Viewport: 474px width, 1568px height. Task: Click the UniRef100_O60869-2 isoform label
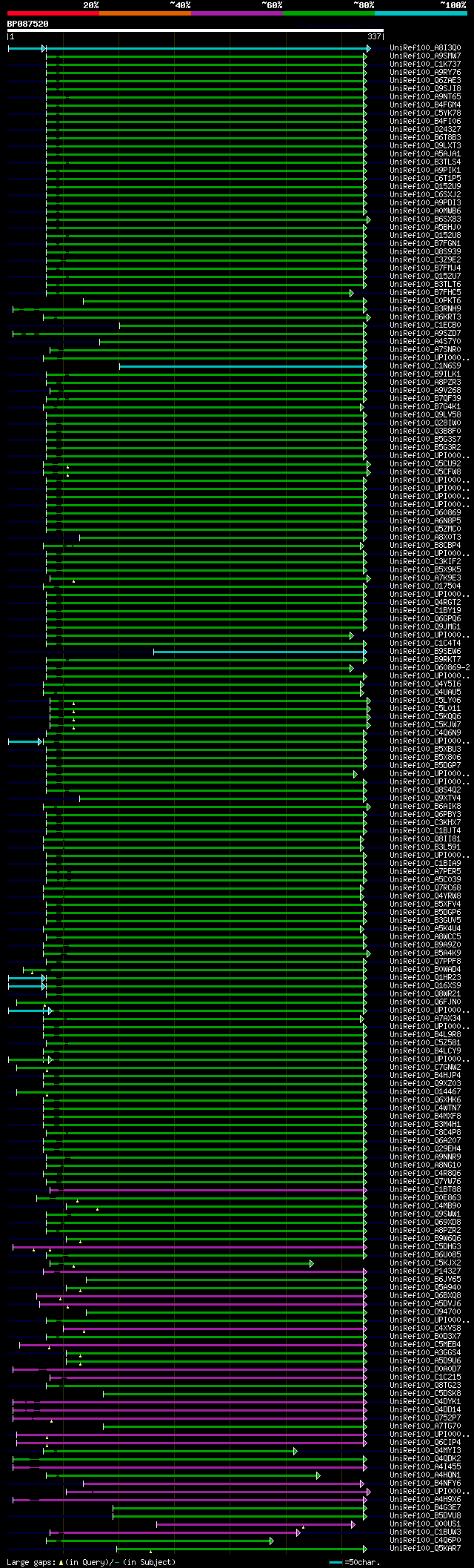(430, 668)
